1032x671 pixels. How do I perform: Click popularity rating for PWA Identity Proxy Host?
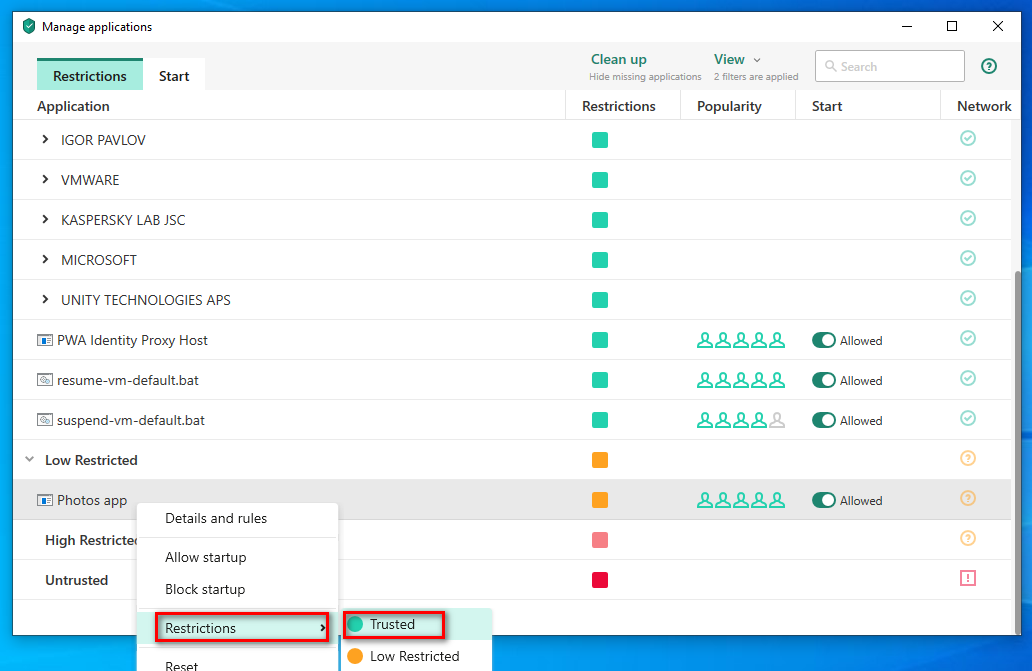[x=740, y=340]
